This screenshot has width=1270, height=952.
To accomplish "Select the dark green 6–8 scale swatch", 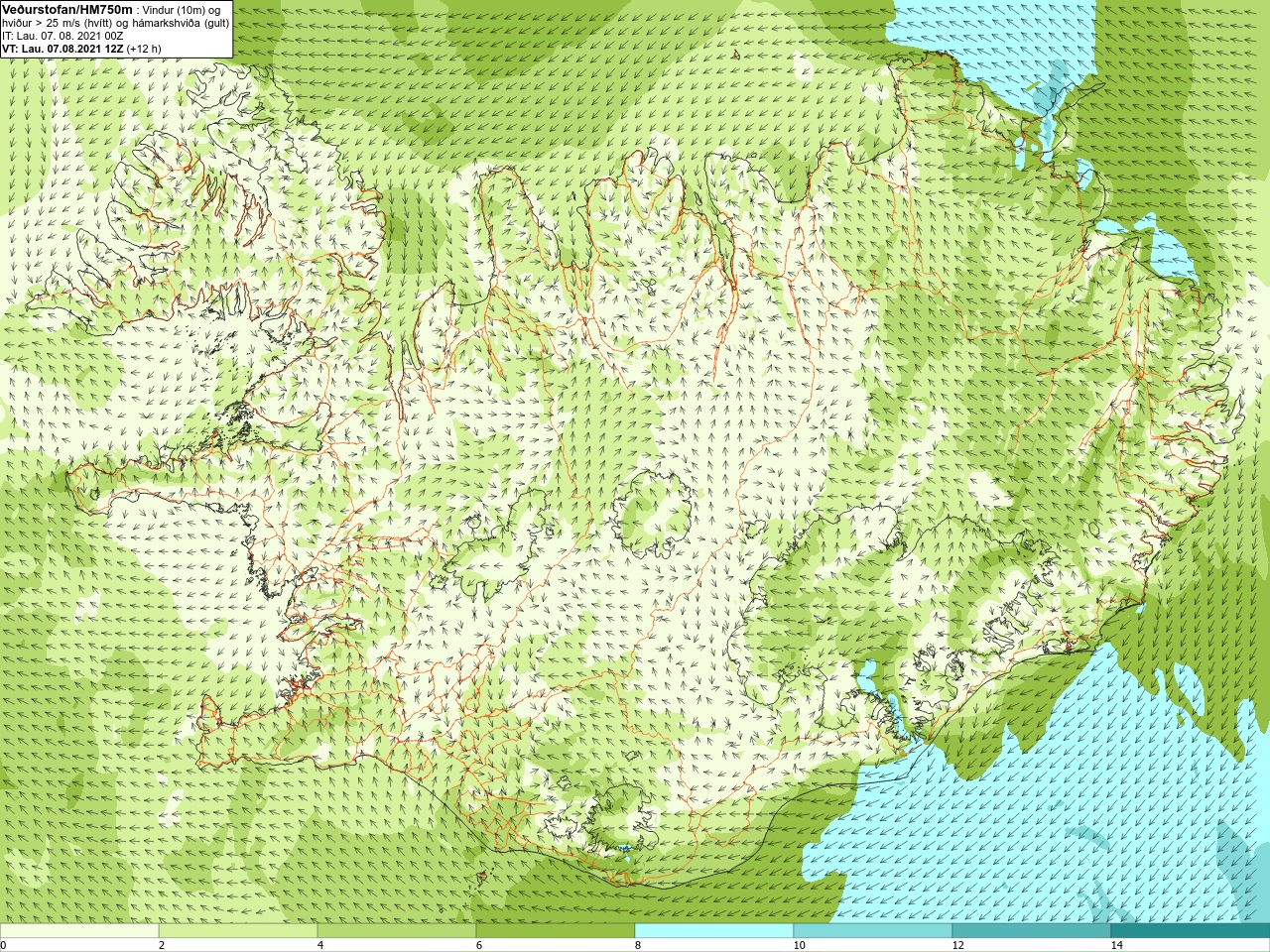I will 556,930.
